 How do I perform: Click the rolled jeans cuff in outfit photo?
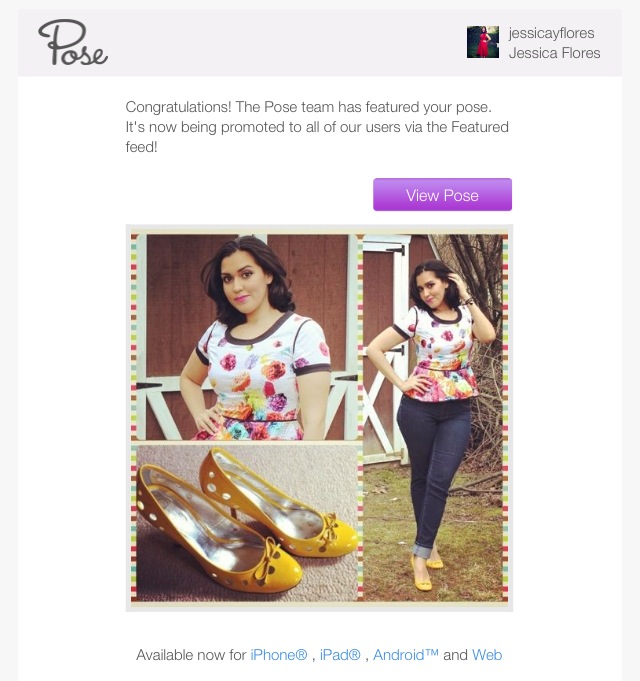[421, 551]
